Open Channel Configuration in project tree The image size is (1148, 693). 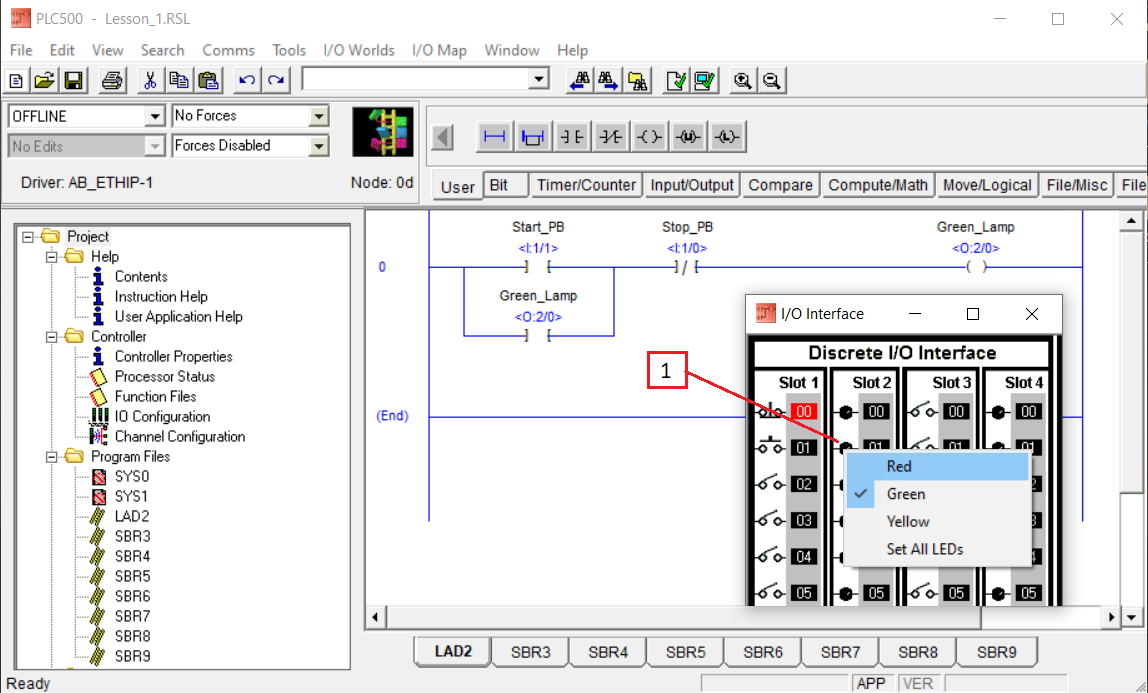(179, 437)
